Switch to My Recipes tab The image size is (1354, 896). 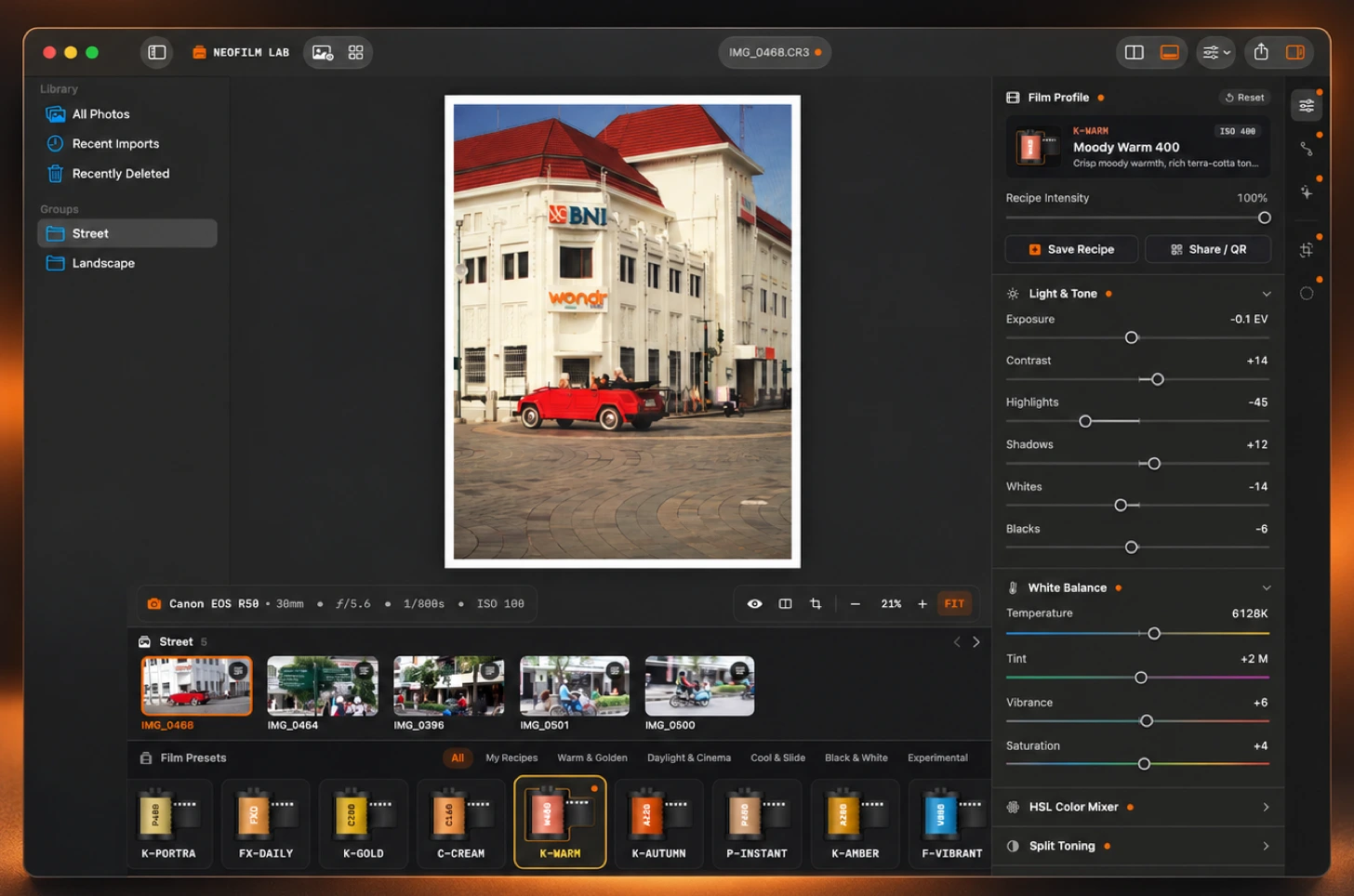(x=511, y=758)
